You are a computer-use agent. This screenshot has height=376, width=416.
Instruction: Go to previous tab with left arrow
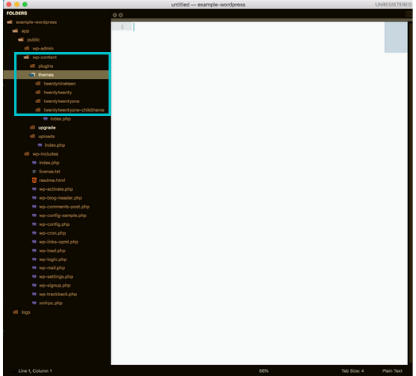pos(115,15)
